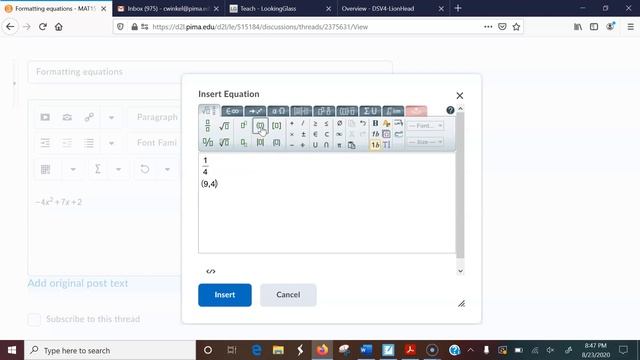Image resolution: width=640 pixels, height=360 pixels.
Task: Insert the empty set symbol
Action: point(339,123)
